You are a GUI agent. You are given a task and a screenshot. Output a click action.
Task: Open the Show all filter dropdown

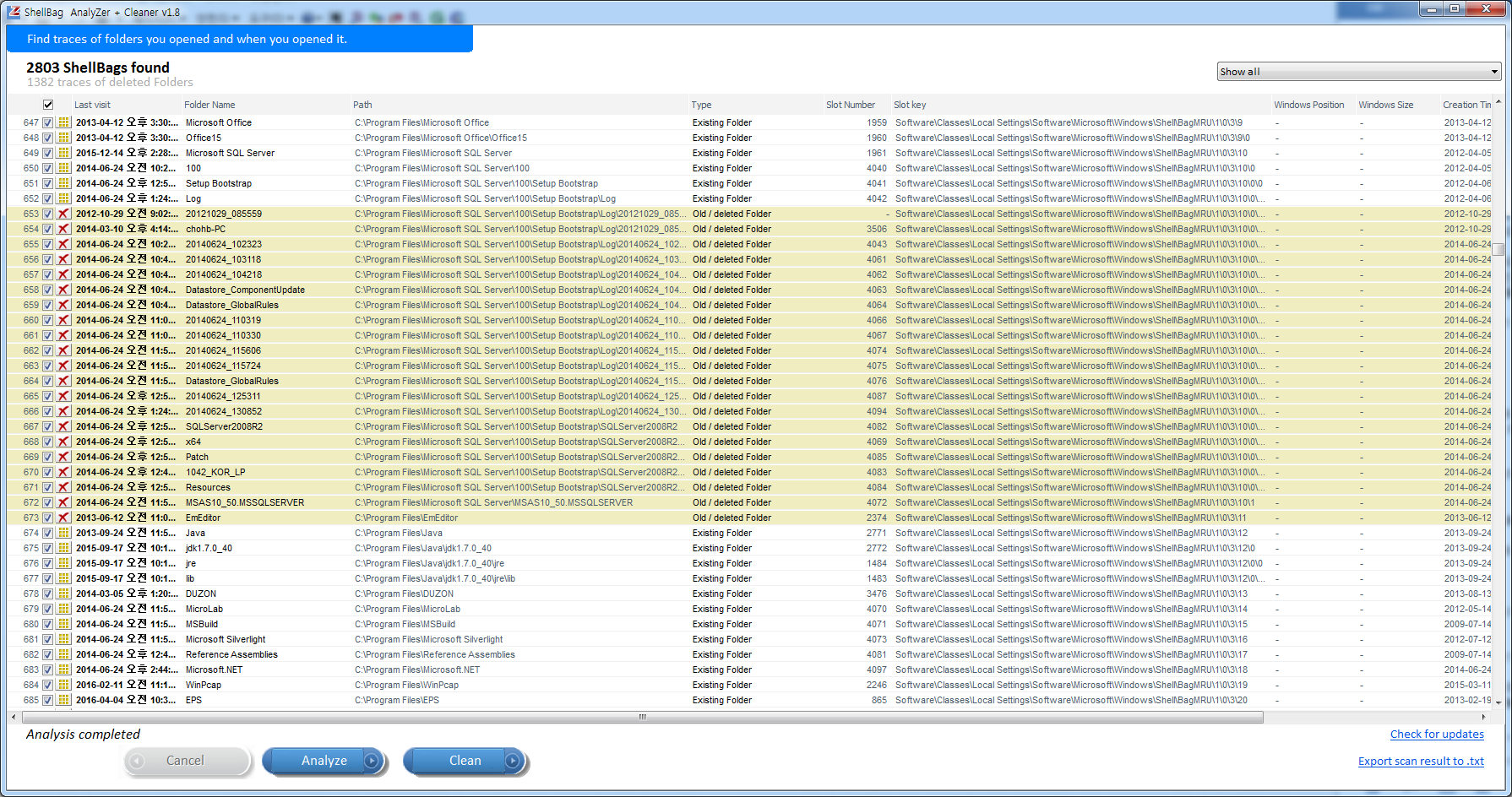click(x=1359, y=72)
